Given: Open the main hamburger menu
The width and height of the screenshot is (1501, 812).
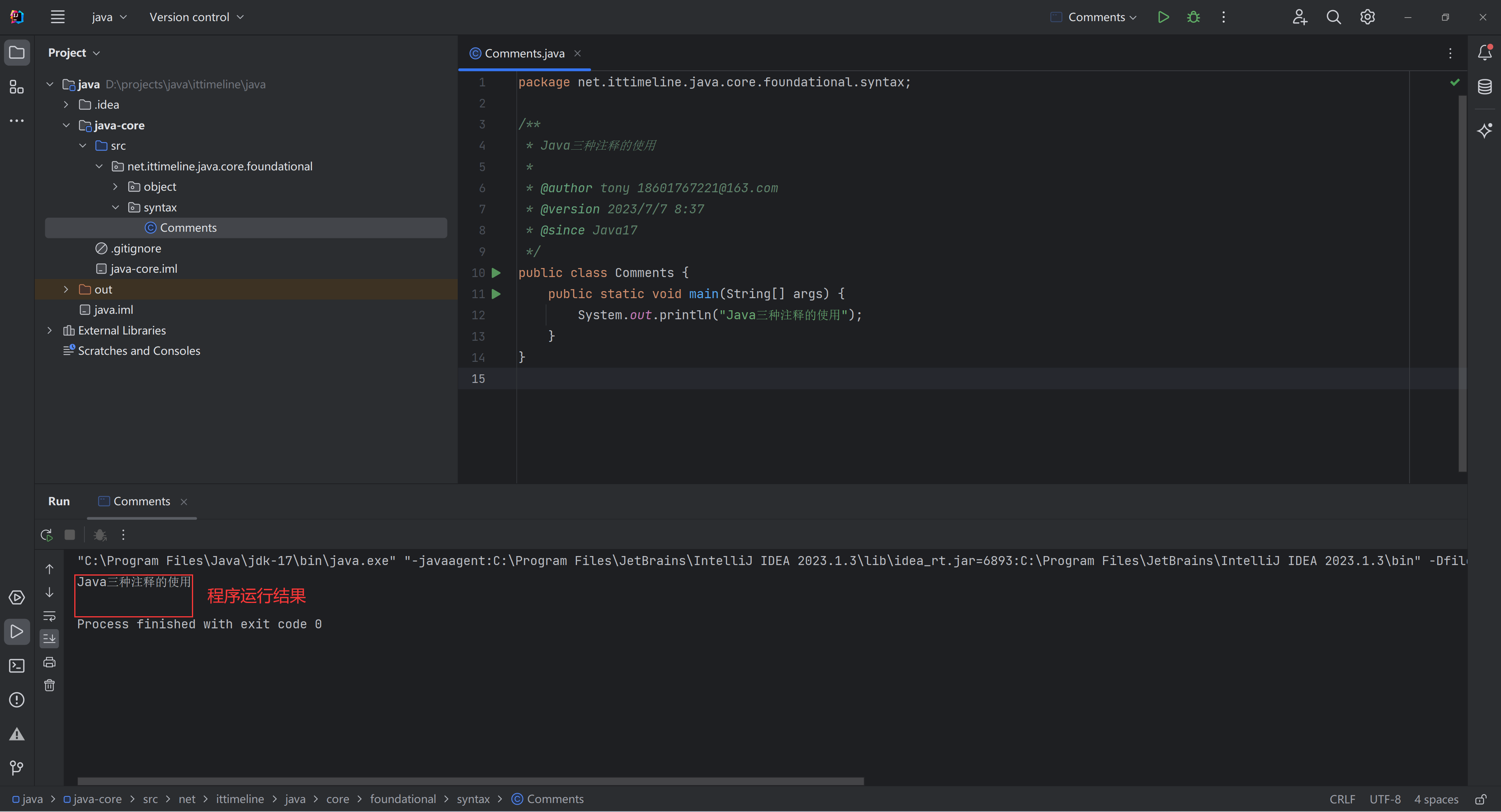Looking at the screenshot, I should click(57, 17).
